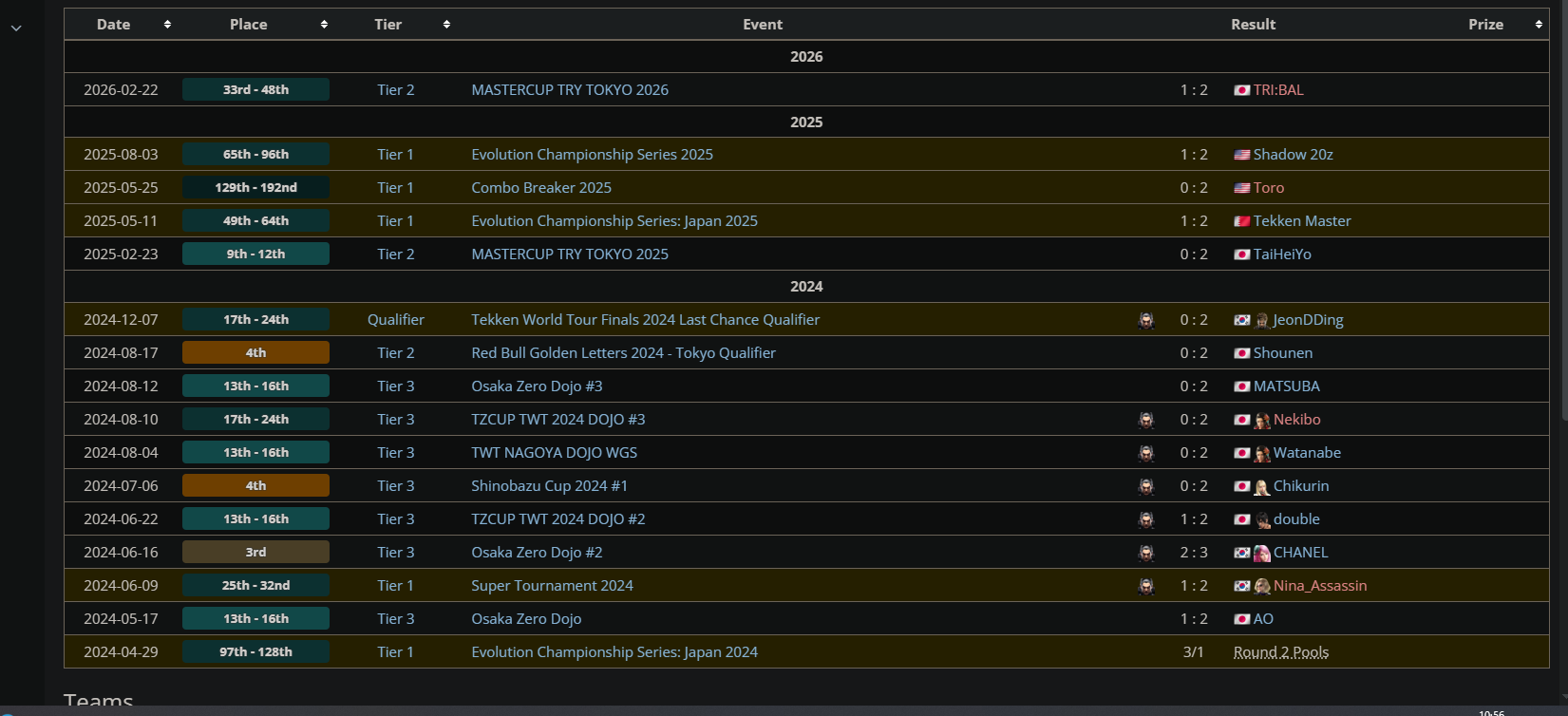Screen dimensions: 1568x716
Task: Click the character icon in the TZCUP TWT 2024 DOJO #2 event row
Action: [1146, 519]
